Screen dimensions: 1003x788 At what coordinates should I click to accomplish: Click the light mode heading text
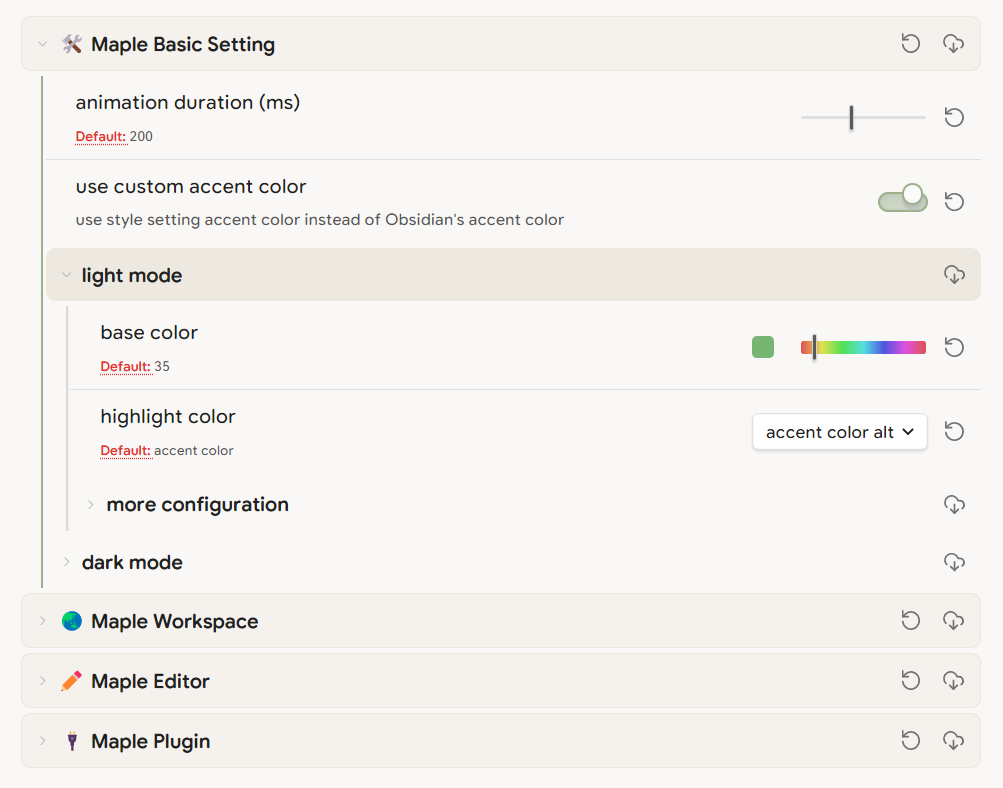pyautogui.click(x=132, y=276)
